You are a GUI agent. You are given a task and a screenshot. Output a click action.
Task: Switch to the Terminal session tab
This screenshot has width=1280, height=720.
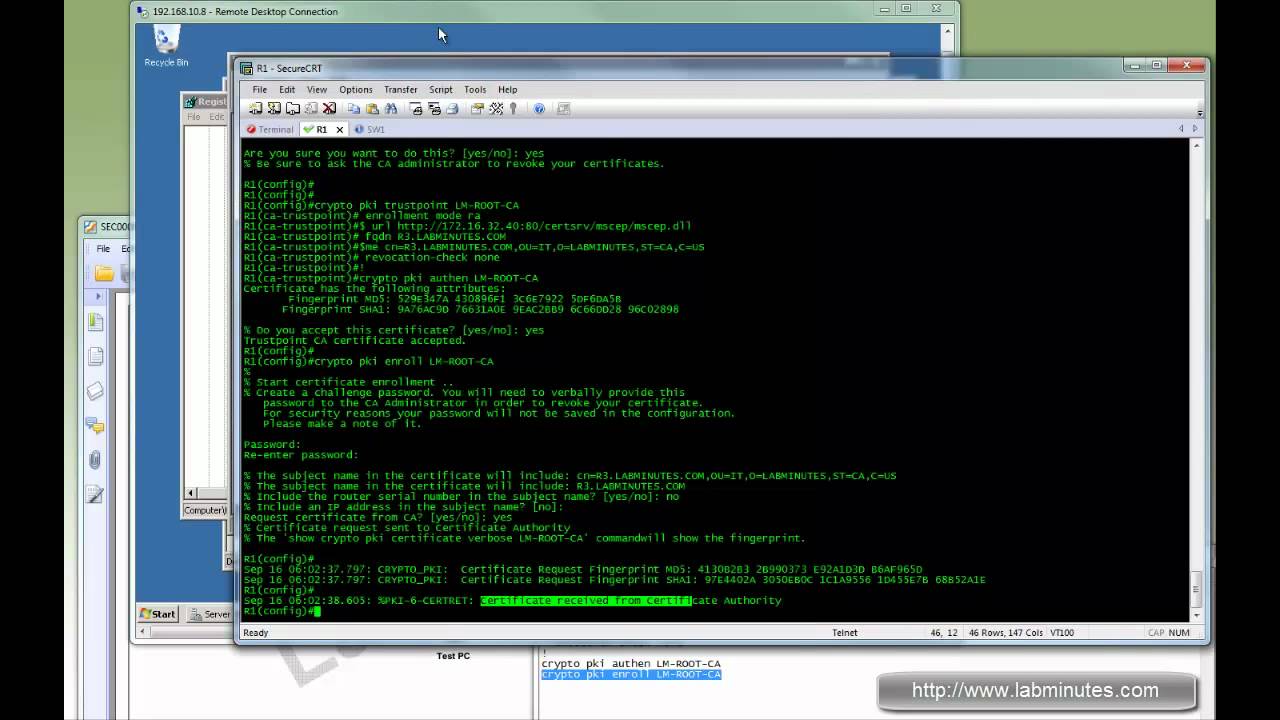point(270,129)
